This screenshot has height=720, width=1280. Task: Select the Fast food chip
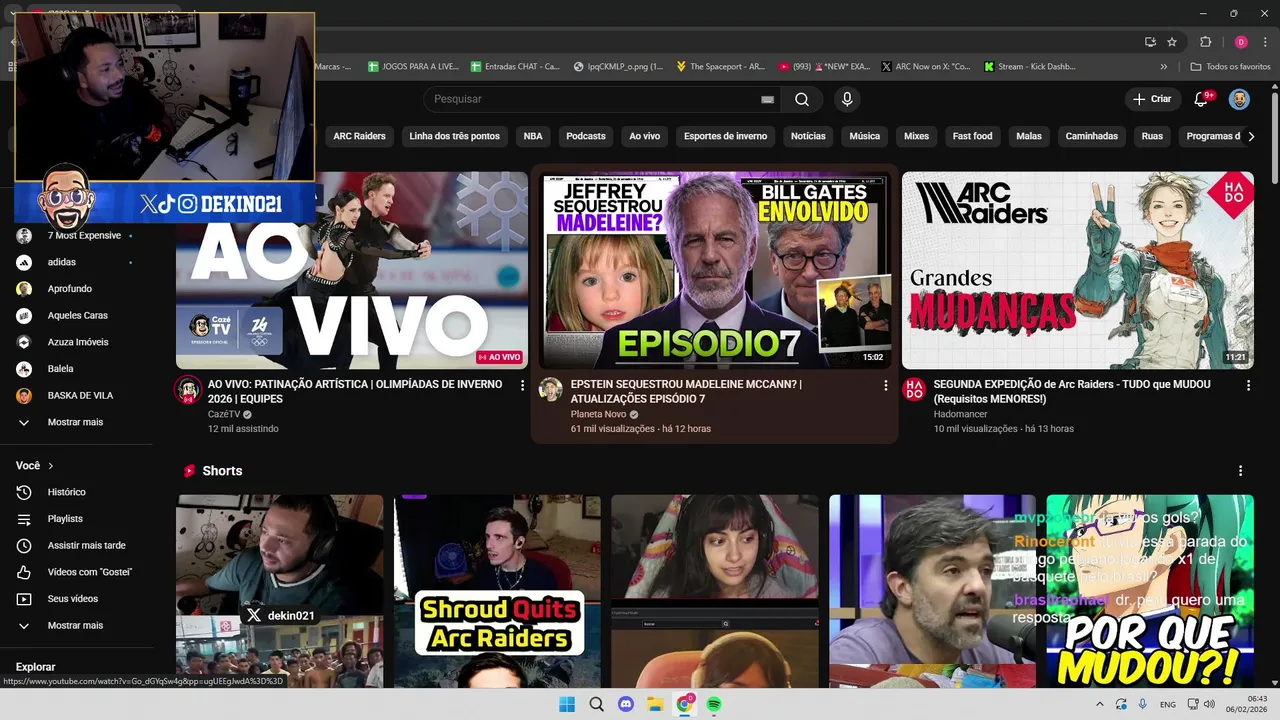click(x=972, y=136)
